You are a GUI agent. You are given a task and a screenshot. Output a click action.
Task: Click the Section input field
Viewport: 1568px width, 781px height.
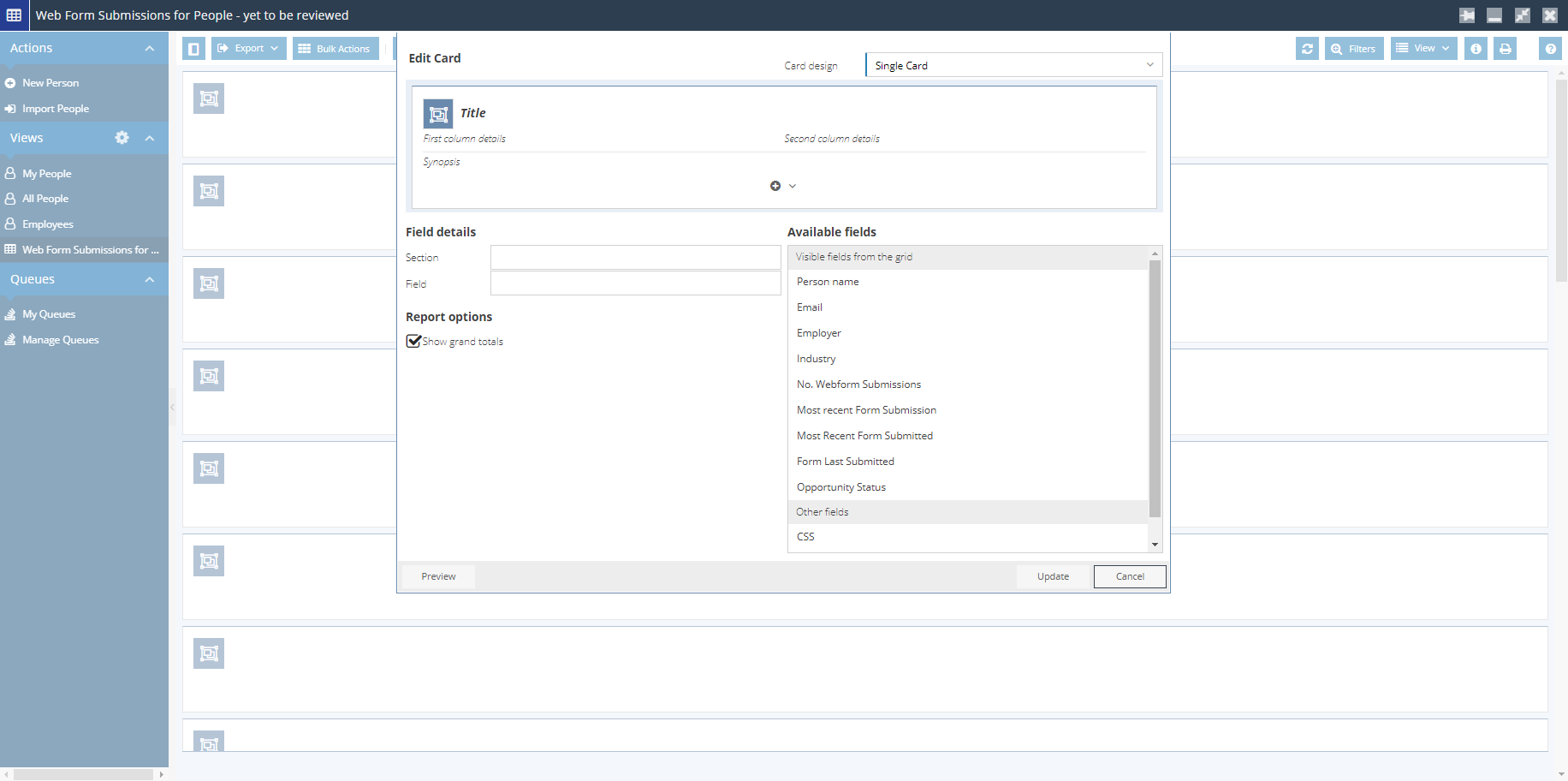(636, 257)
